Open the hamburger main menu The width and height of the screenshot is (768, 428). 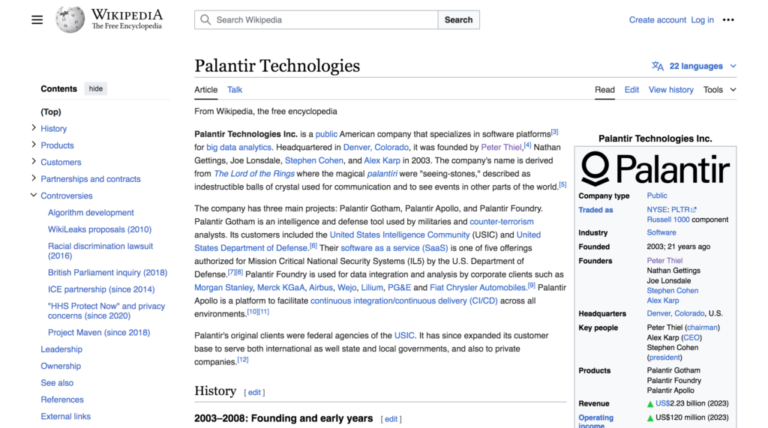pyautogui.click(x=37, y=20)
